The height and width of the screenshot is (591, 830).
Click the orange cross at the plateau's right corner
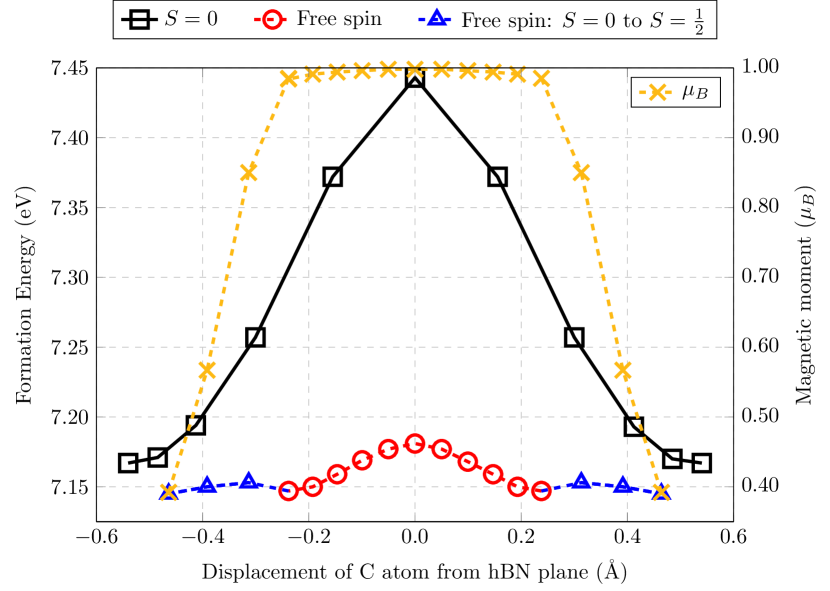(x=541, y=78)
